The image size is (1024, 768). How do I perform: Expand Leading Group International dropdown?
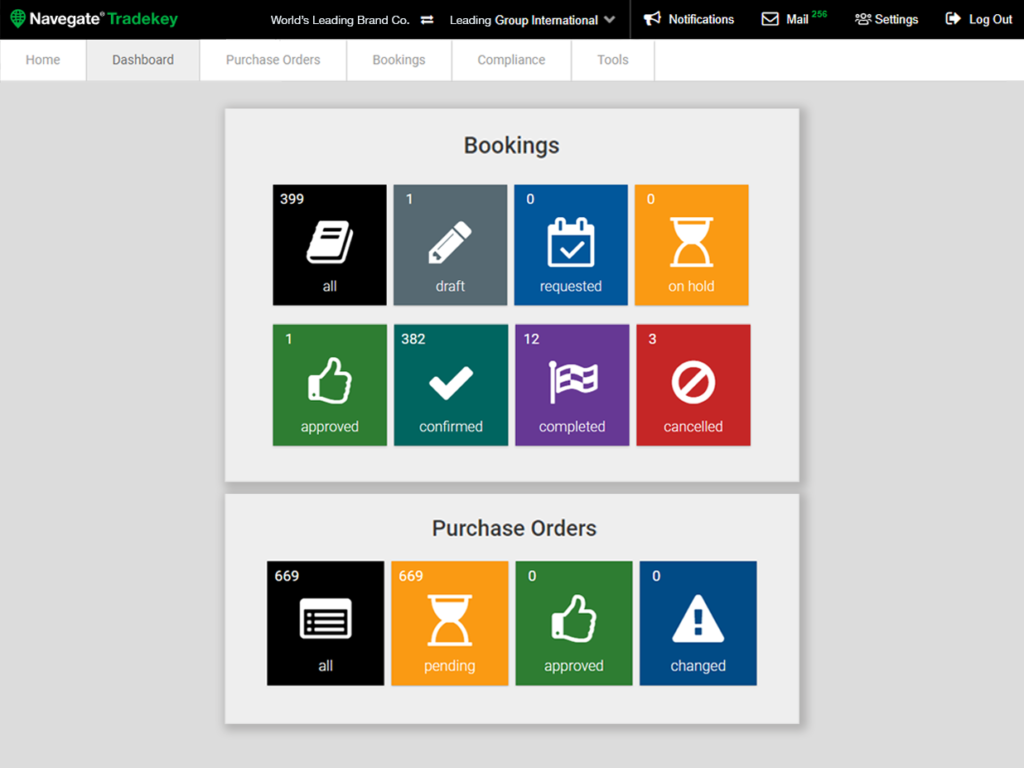point(532,20)
